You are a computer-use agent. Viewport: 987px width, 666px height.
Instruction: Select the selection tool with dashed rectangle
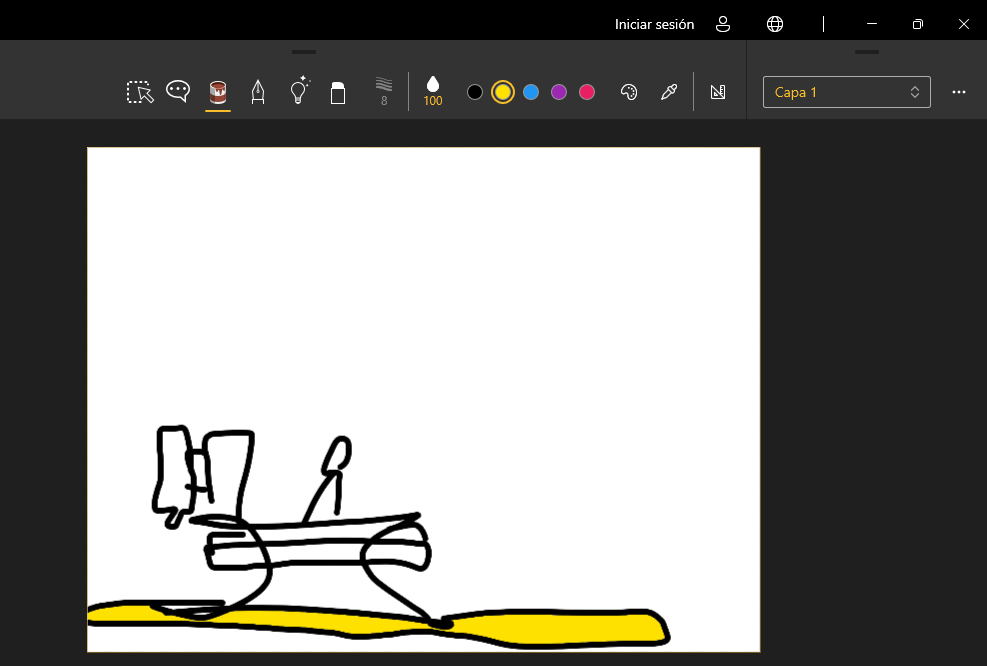(x=140, y=92)
